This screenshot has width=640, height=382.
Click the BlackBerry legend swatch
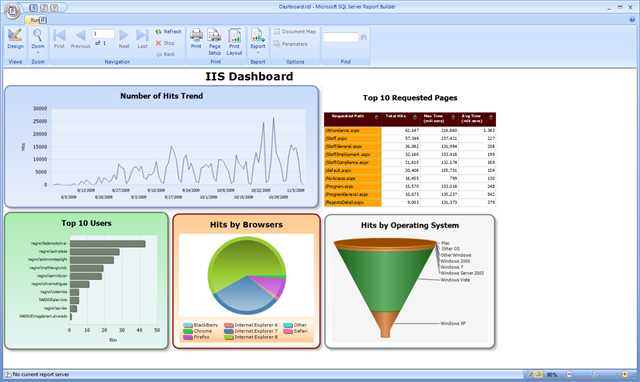pyautogui.click(x=188, y=325)
